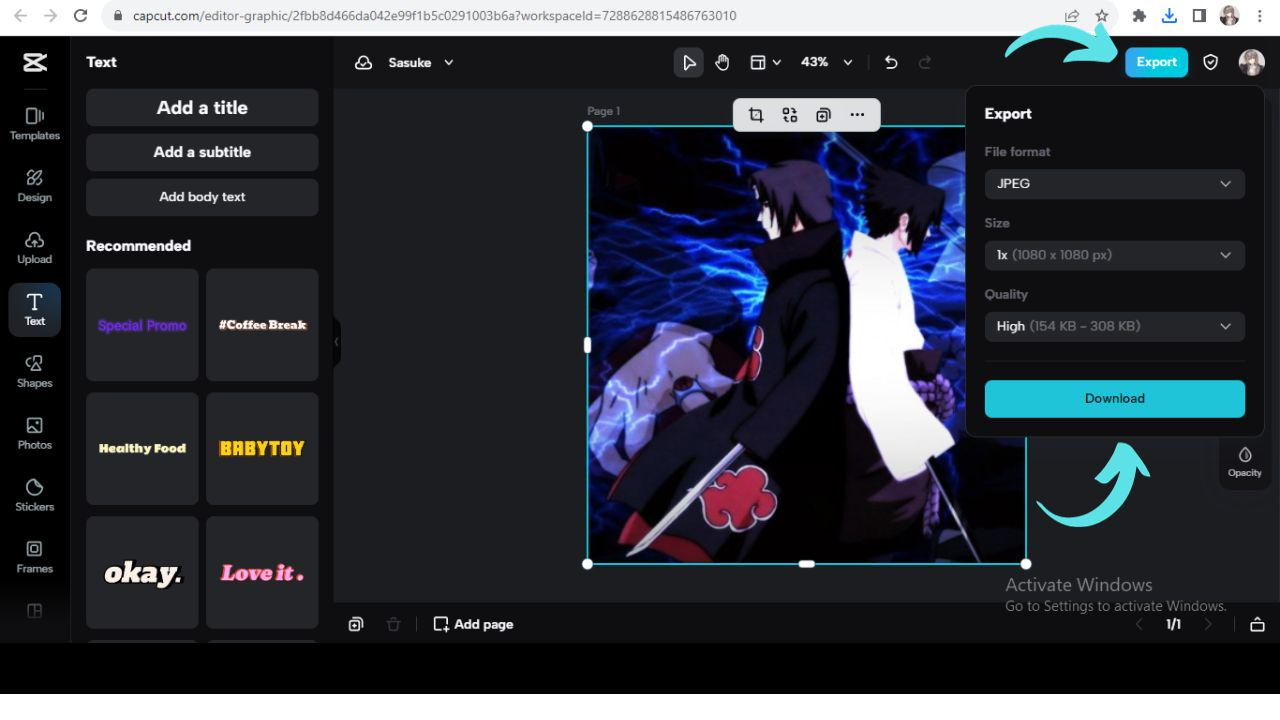The width and height of the screenshot is (1280, 720).
Task: Open the Quality High dropdown
Action: pos(1115,326)
